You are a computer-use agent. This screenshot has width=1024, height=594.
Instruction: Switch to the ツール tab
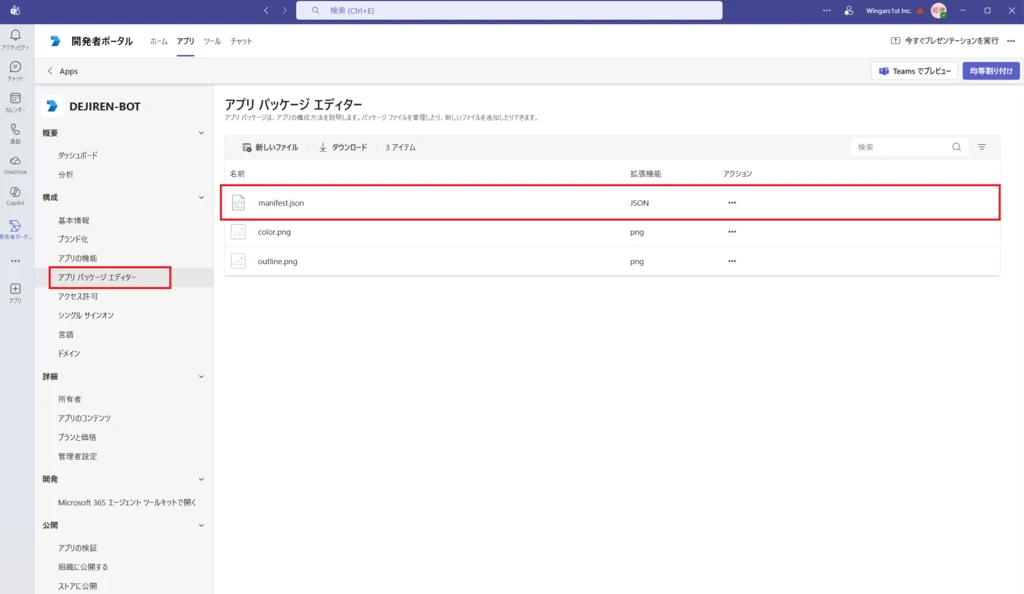pyautogui.click(x=212, y=41)
